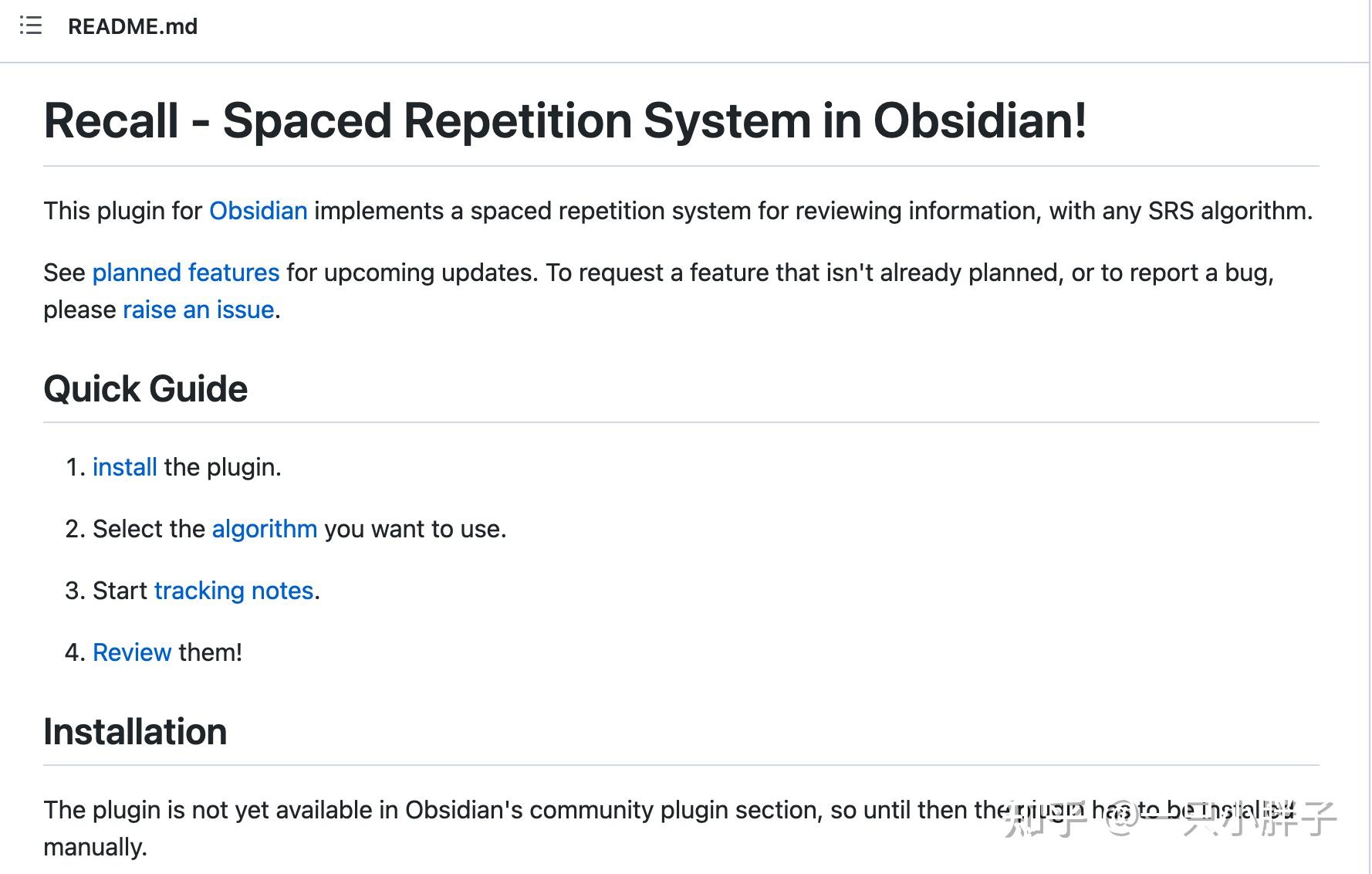Click 'the plugin.' text in step 1
This screenshot has width=1372, height=874.
(x=222, y=467)
